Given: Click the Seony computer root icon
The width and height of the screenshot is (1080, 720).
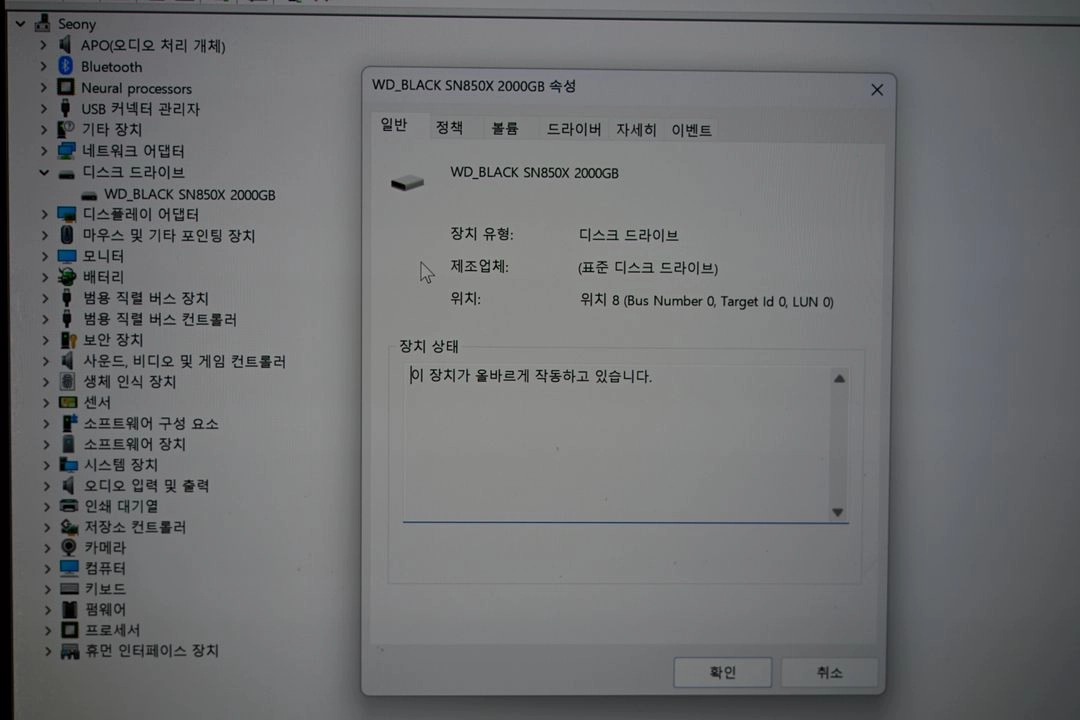Looking at the screenshot, I should [43, 23].
